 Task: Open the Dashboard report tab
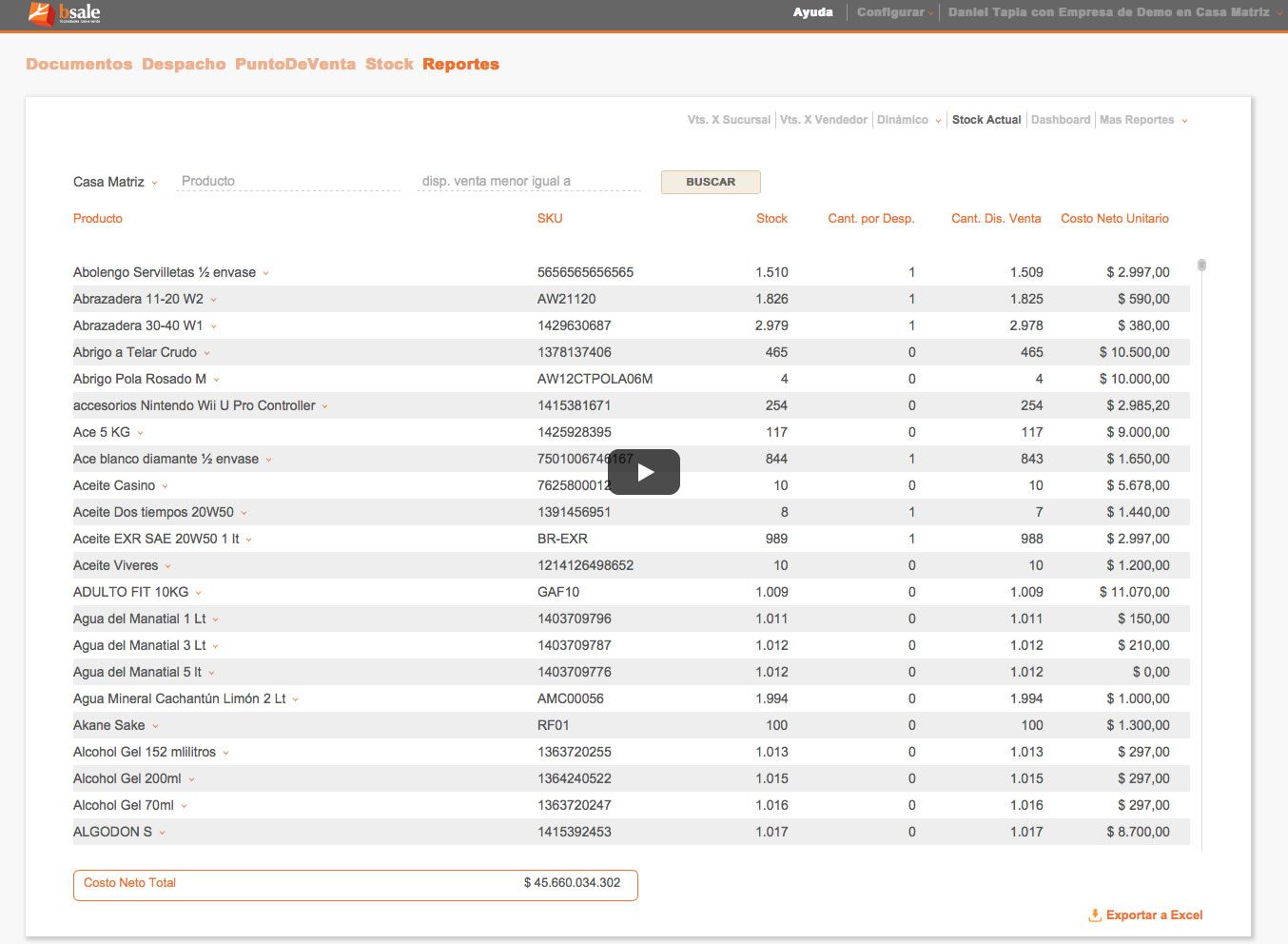coord(1060,120)
